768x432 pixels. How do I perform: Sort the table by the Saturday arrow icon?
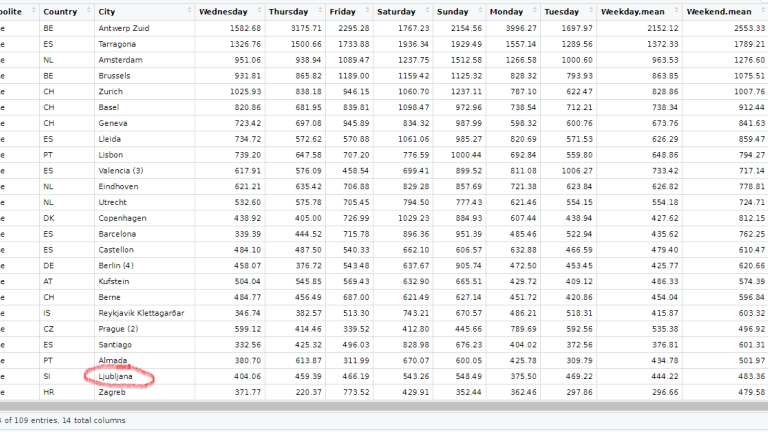pyautogui.click(x=425, y=12)
